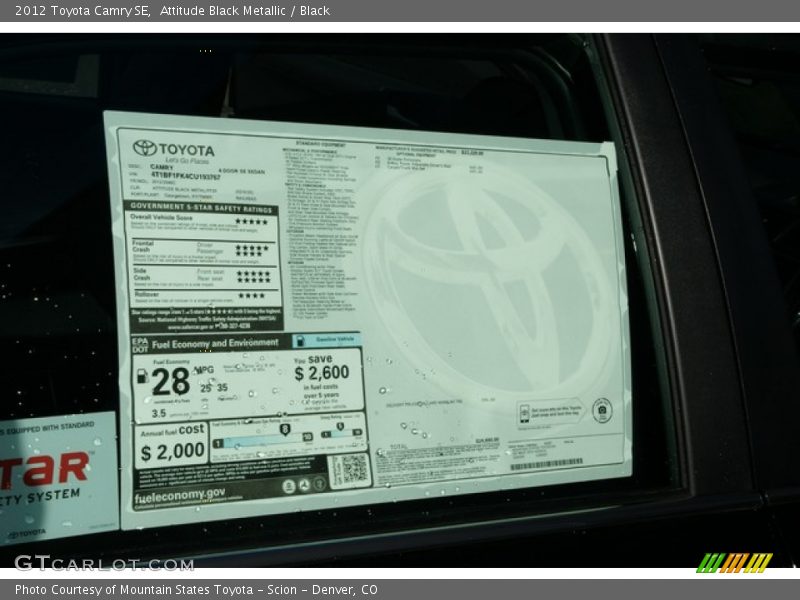Screen dimensions: 800x600
Task: Click the large Toyota emblem image on the sticker
Action: pyautogui.click(x=489, y=286)
